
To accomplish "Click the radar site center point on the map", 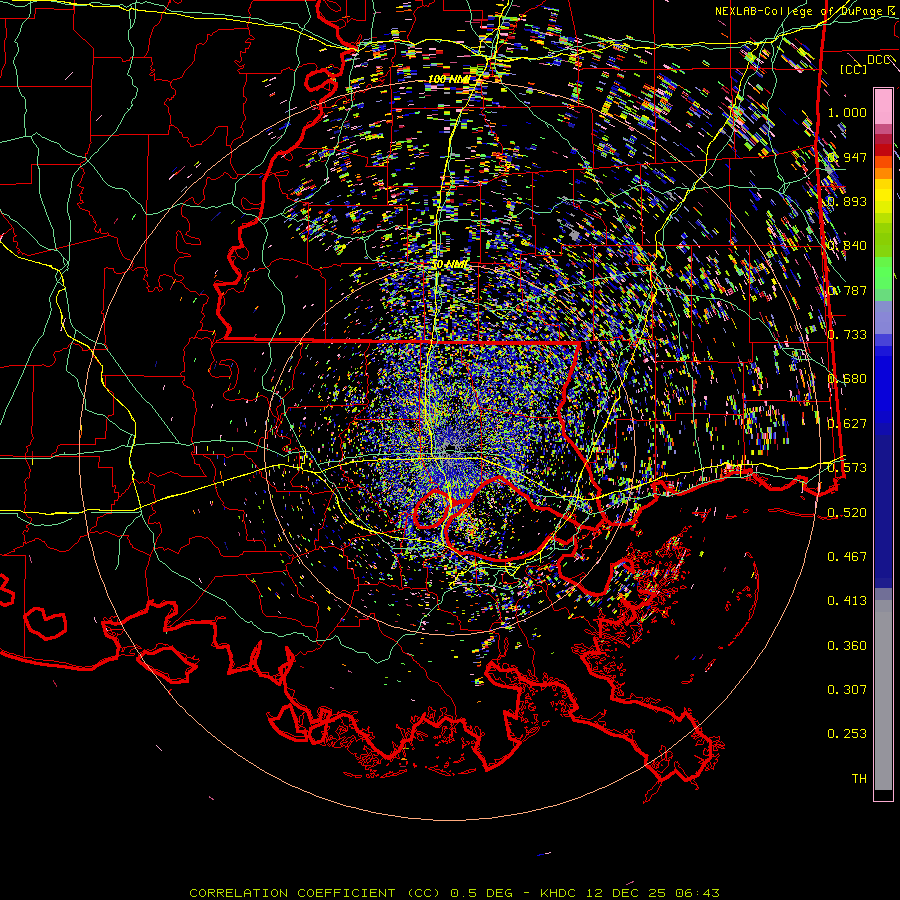I will click(x=450, y=449).
